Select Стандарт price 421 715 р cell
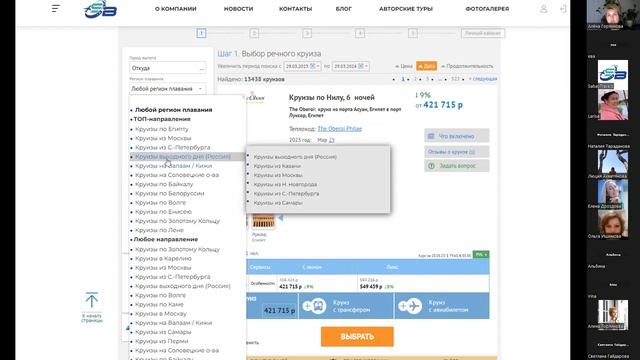This screenshot has height=360, width=640. [317, 283]
